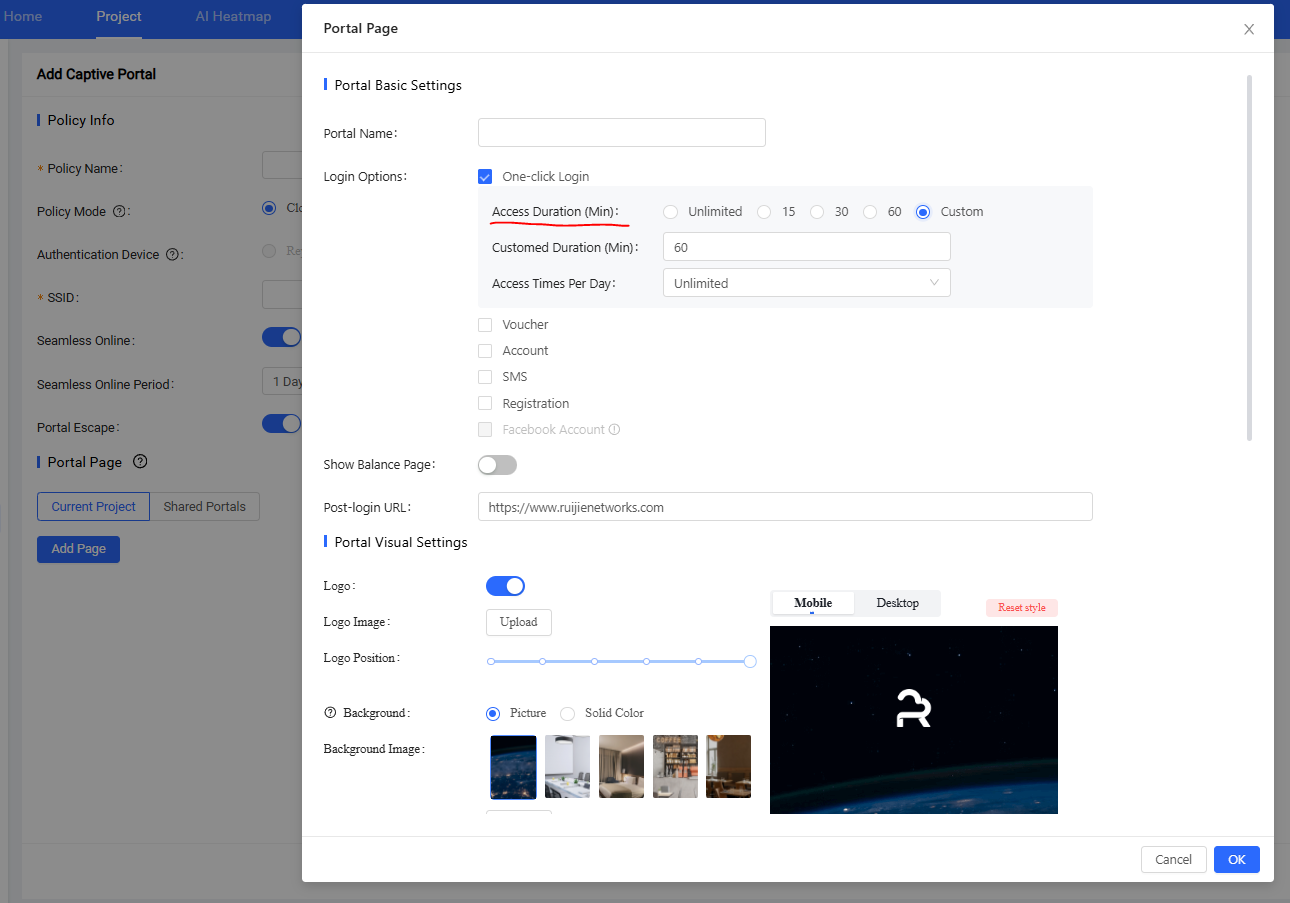Select 60 minute access duration
Image resolution: width=1290 pixels, height=903 pixels.
(x=870, y=212)
